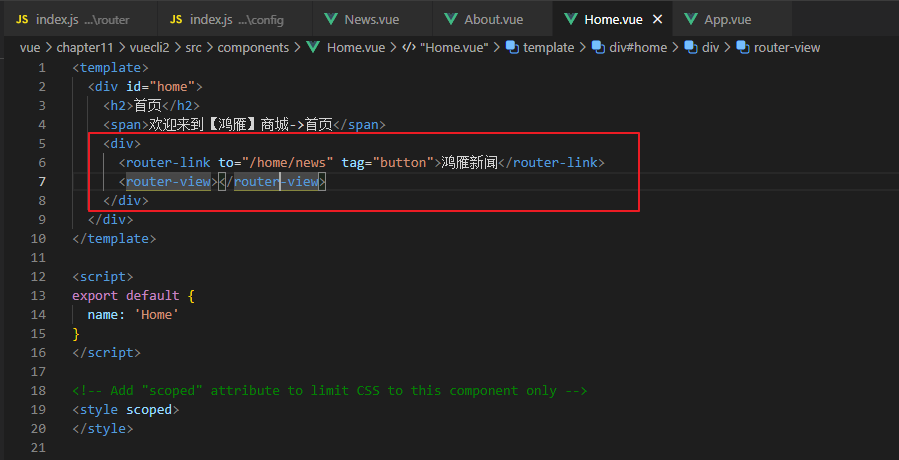Click opening router-view tag on line 7

pos(169,182)
